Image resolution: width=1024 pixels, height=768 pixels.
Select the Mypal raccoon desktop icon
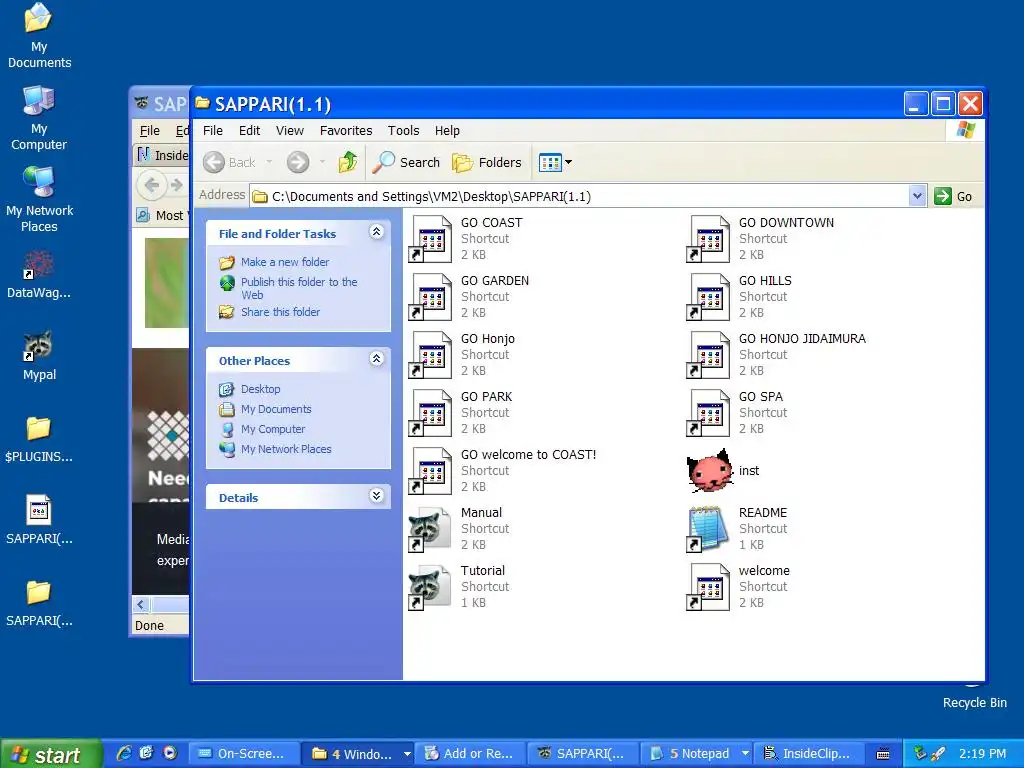tap(39, 357)
